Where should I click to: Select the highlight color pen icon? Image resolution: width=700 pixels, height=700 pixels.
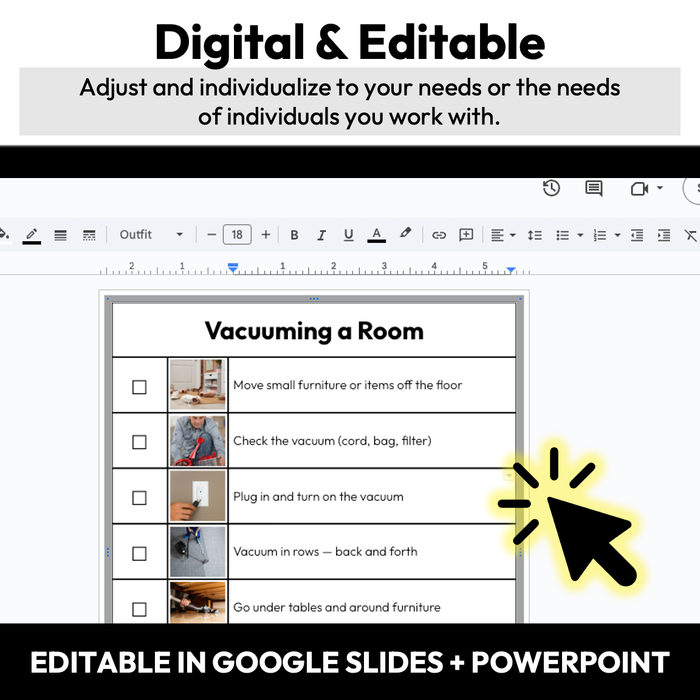405,235
